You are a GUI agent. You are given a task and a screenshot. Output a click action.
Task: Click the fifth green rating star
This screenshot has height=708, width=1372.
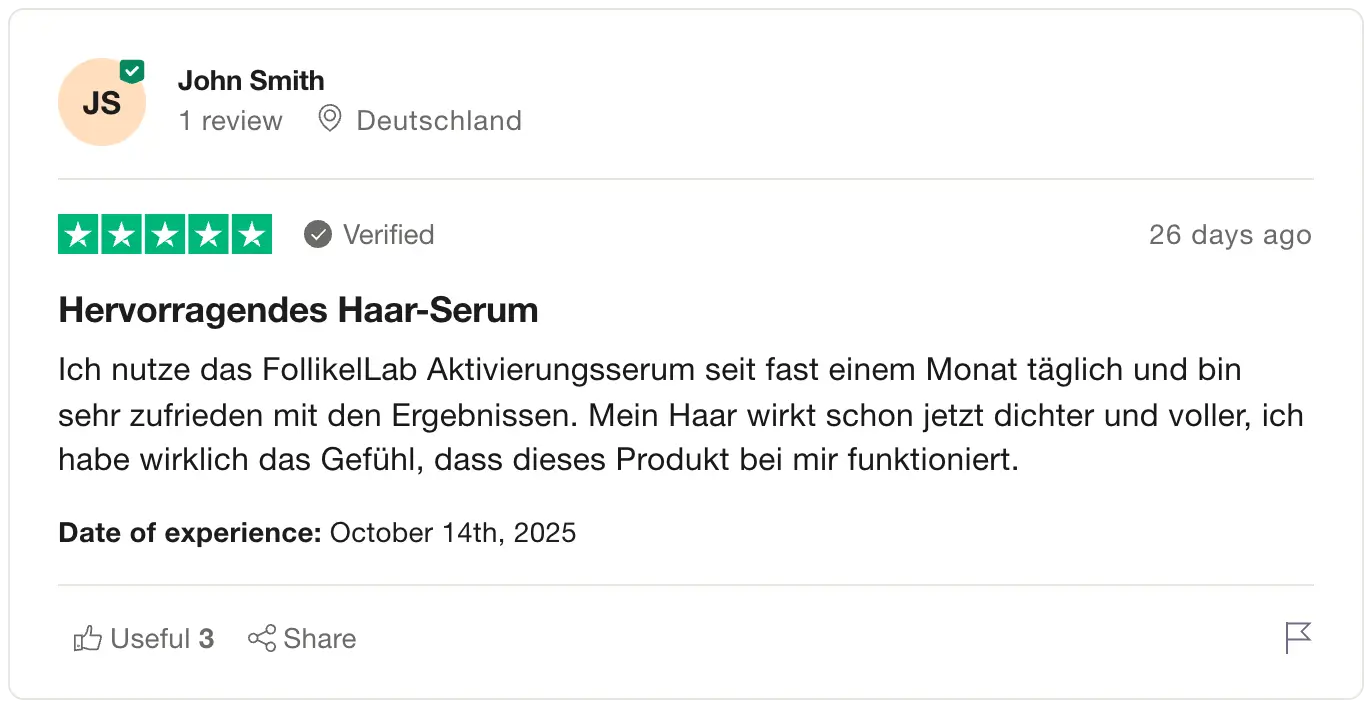(x=251, y=235)
